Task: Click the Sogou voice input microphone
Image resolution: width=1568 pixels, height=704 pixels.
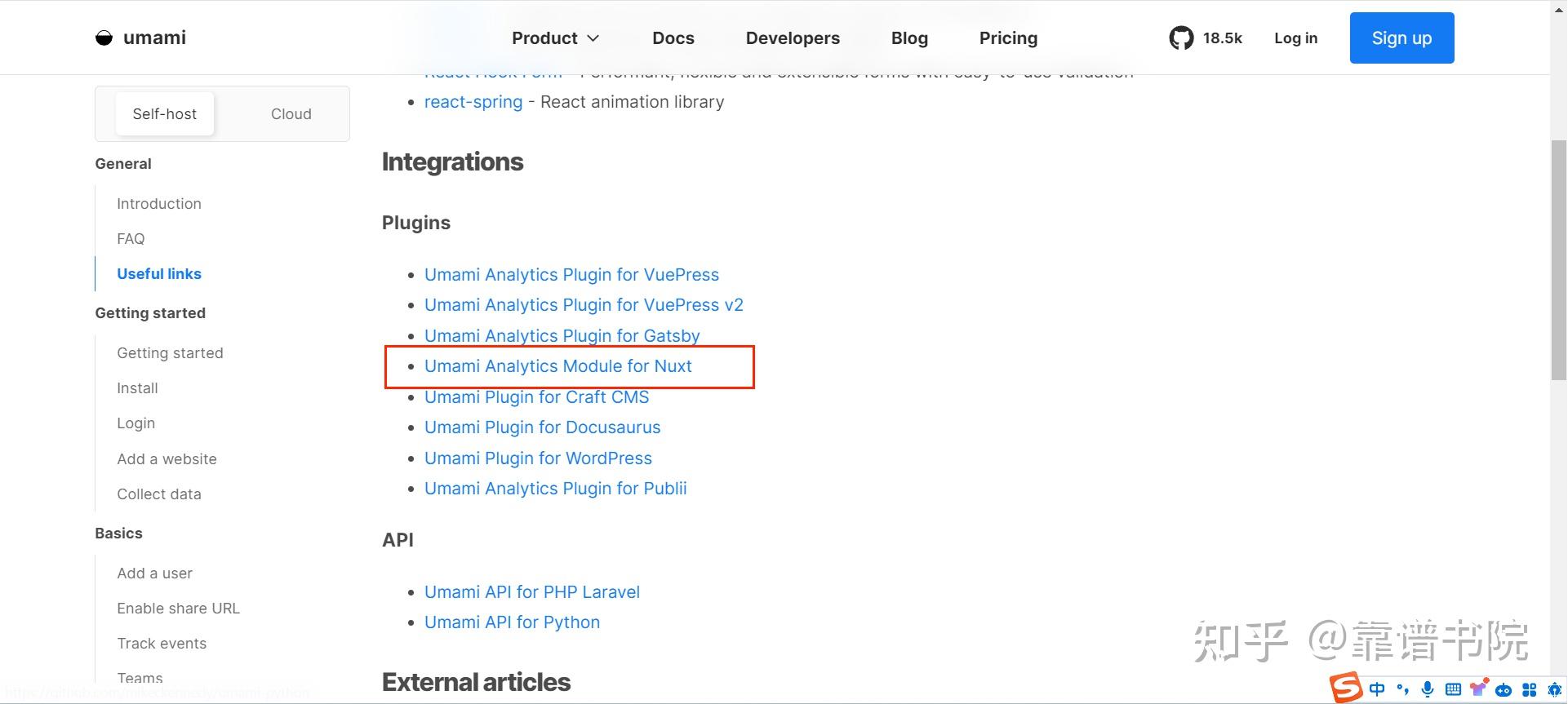Action: click(1428, 689)
